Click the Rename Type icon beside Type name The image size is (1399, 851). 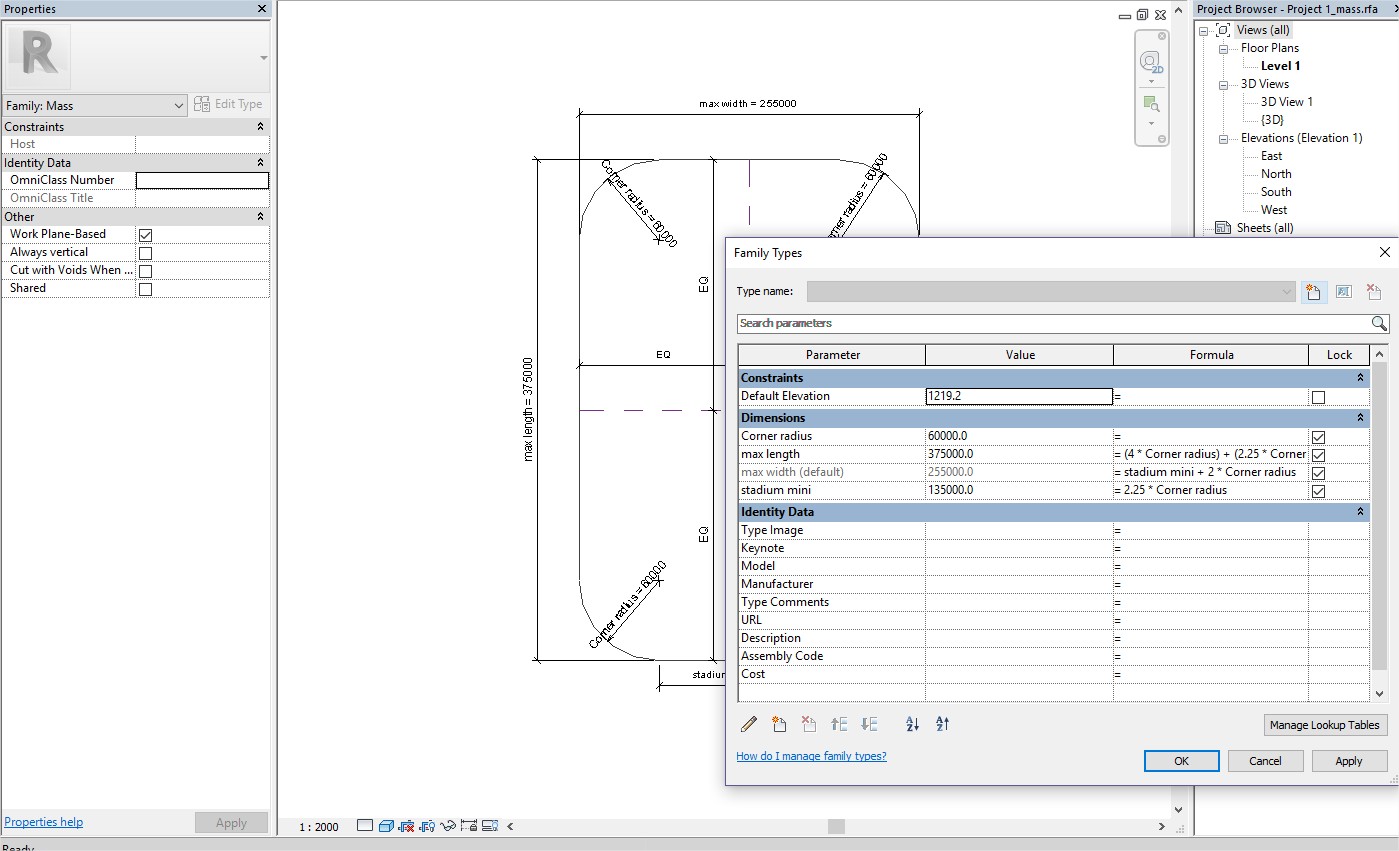[x=1343, y=292]
